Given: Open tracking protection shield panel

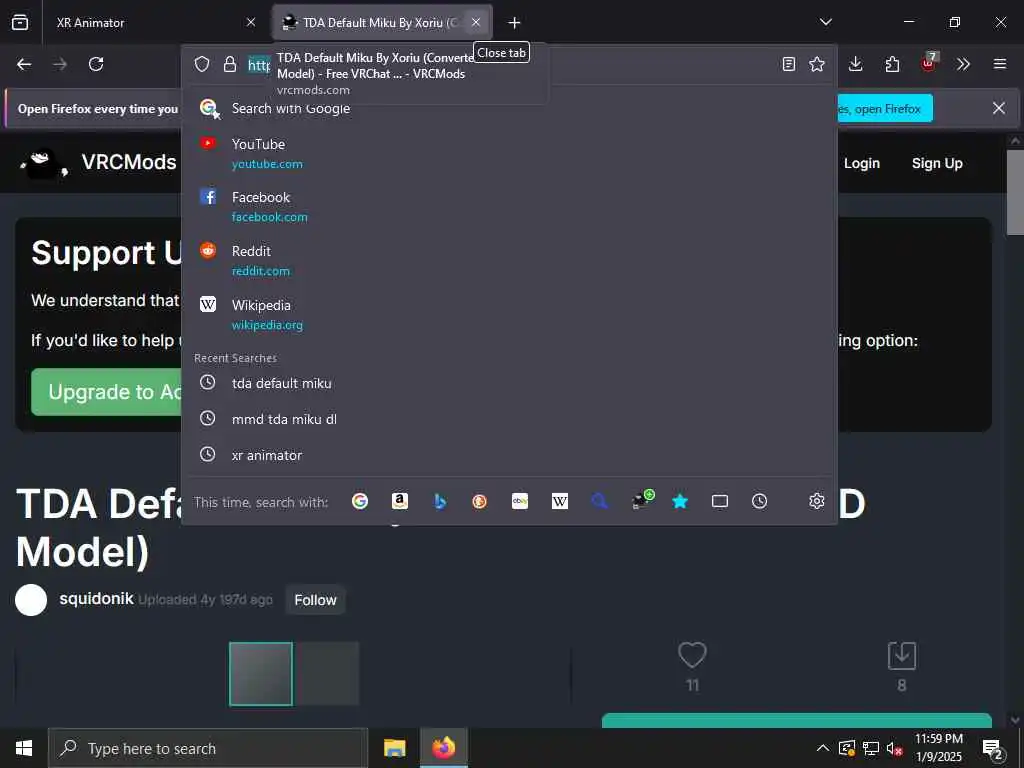Looking at the screenshot, I should click(x=202, y=64).
